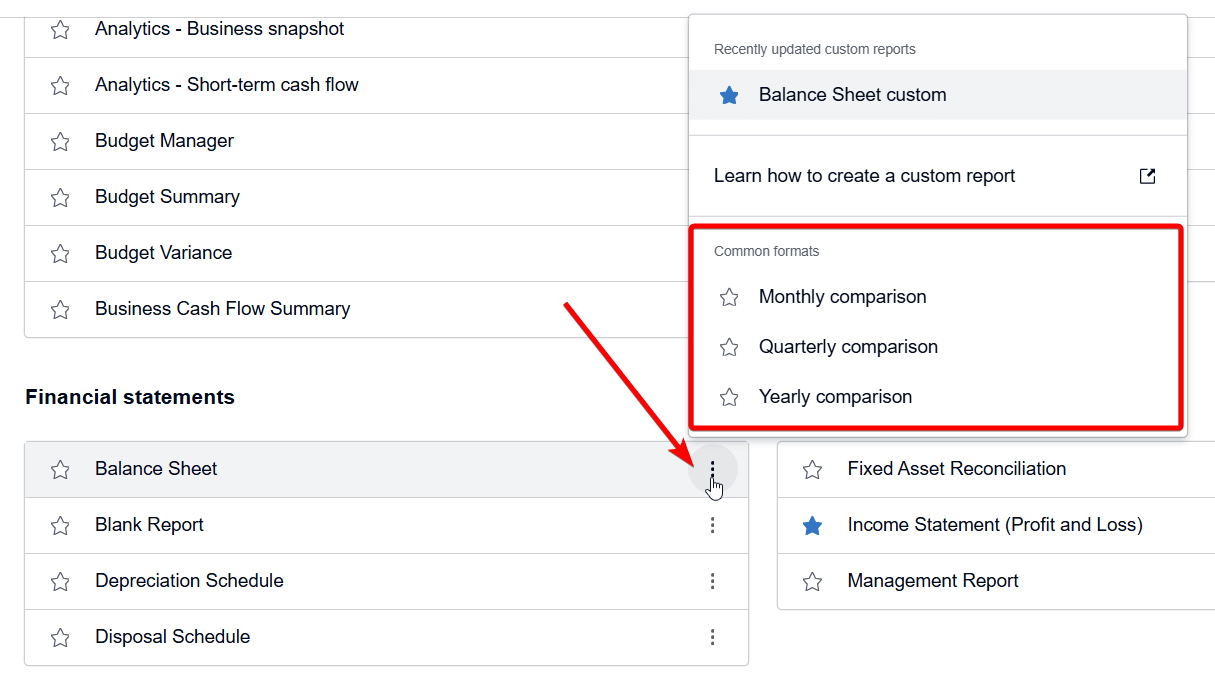Open the Business Cash Flow Summary report

(222, 308)
